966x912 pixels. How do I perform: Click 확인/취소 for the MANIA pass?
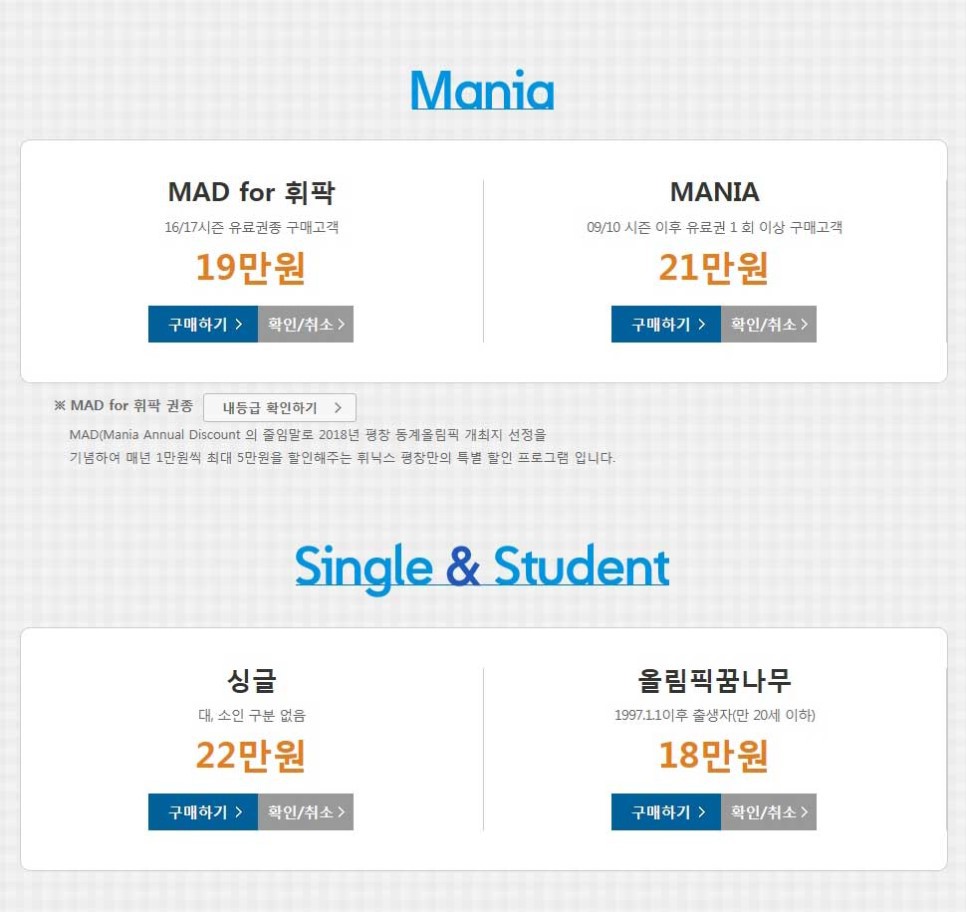(x=769, y=324)
